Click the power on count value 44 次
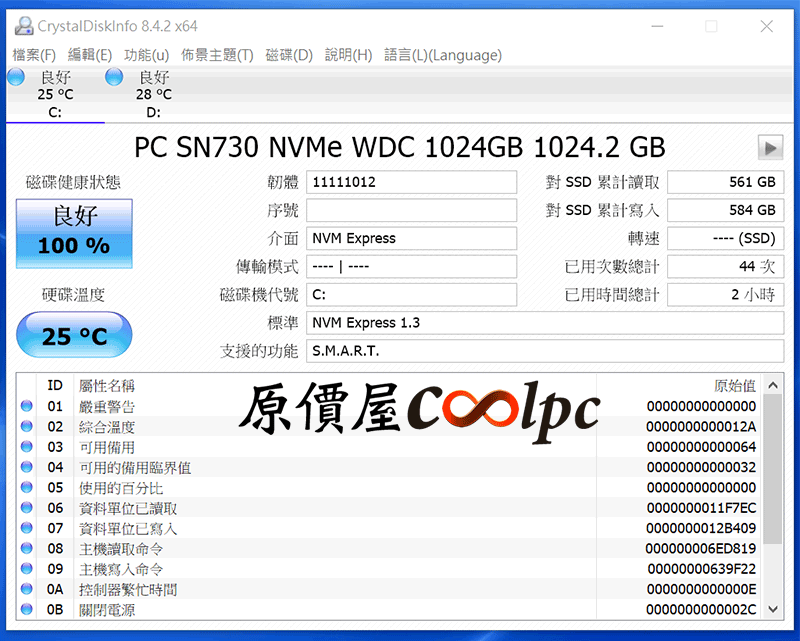 coord(726,266)
